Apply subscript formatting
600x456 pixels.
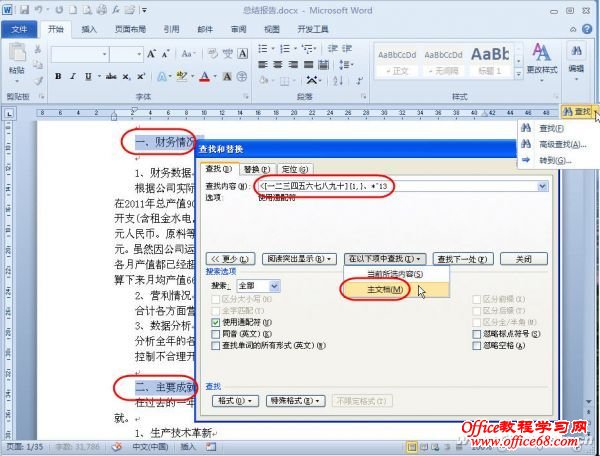[126, 77]
